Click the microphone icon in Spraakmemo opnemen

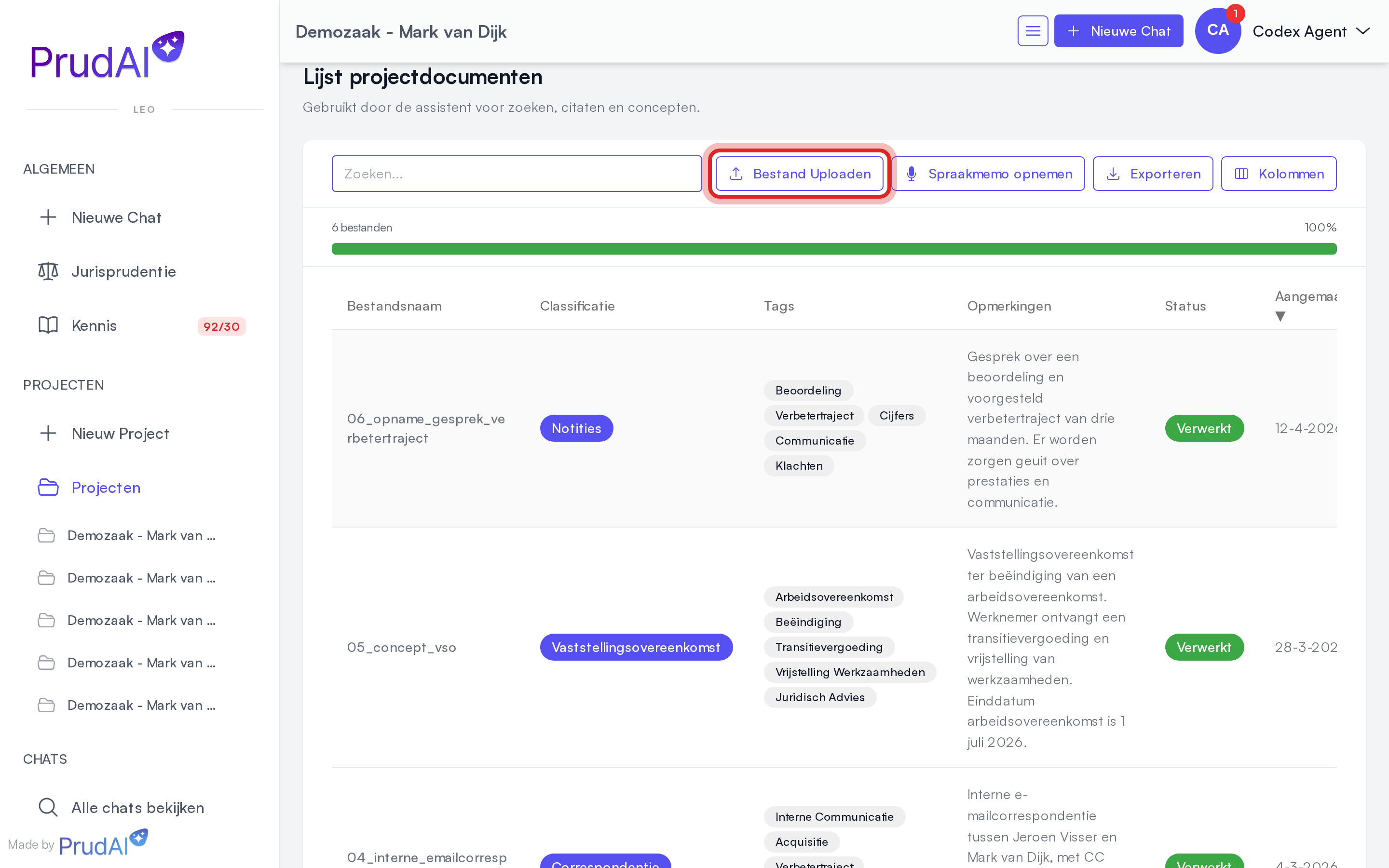[x=912, y=174]
